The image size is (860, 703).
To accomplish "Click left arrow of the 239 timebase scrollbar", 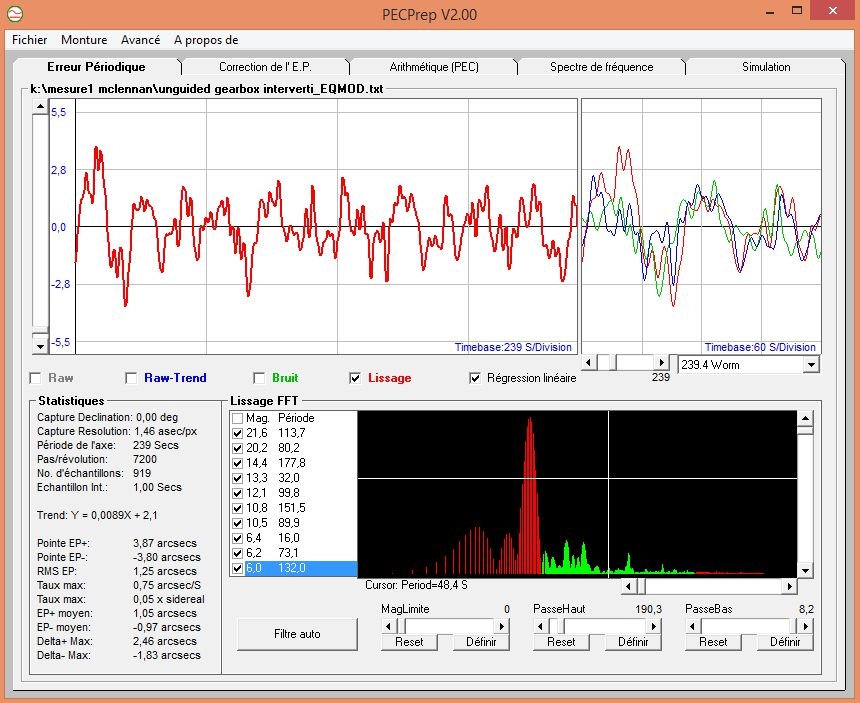I will pos(588,362).
